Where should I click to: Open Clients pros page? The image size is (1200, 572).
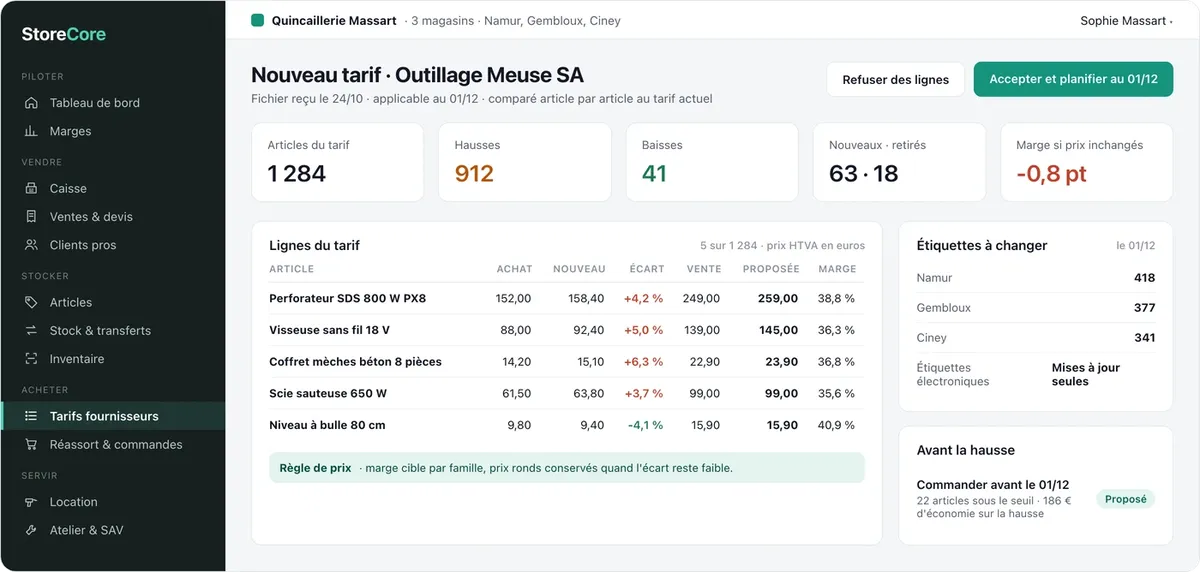(112, 245)
